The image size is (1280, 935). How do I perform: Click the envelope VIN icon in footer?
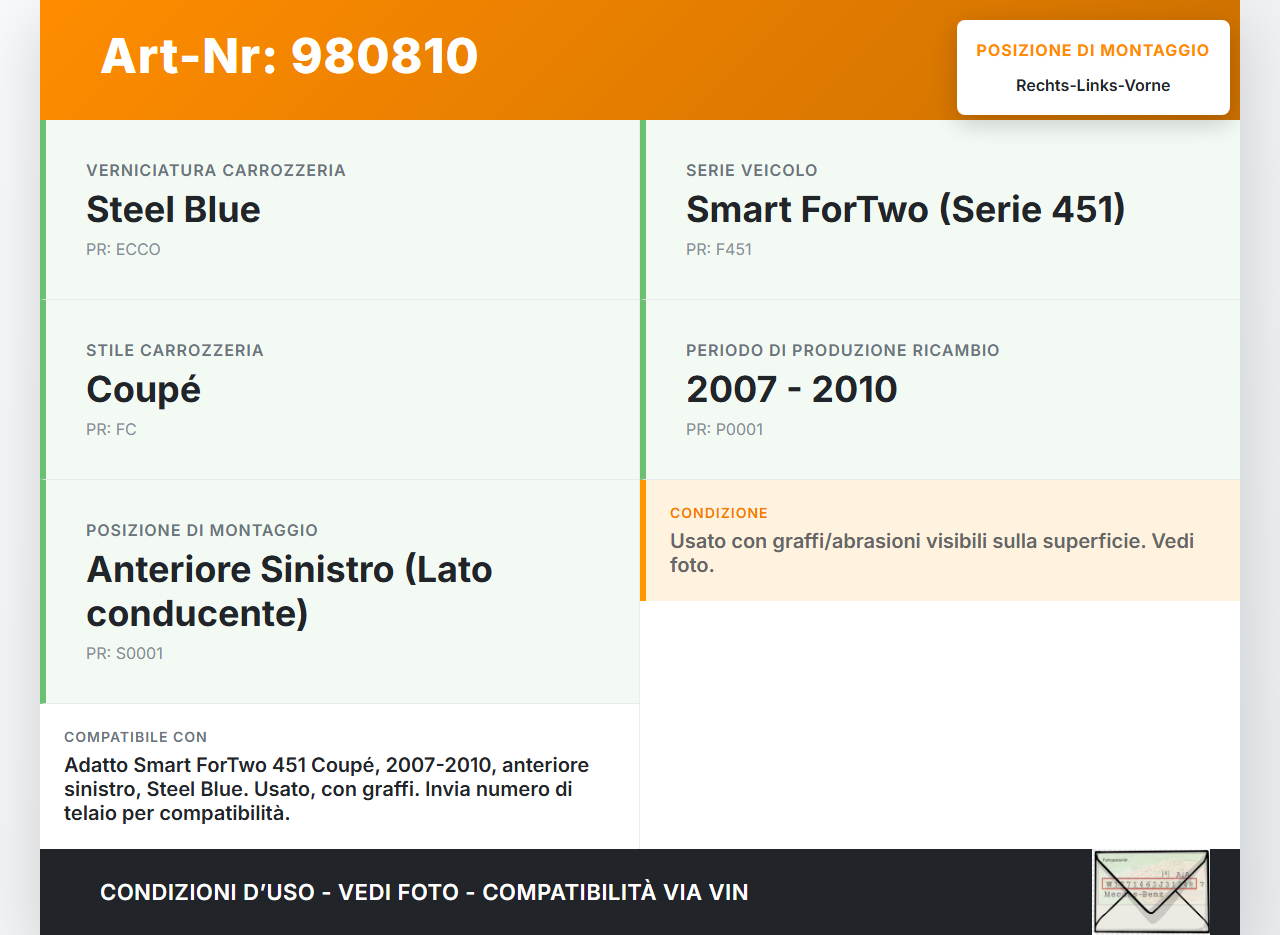pyautogui.click(x=1150, y=891)
